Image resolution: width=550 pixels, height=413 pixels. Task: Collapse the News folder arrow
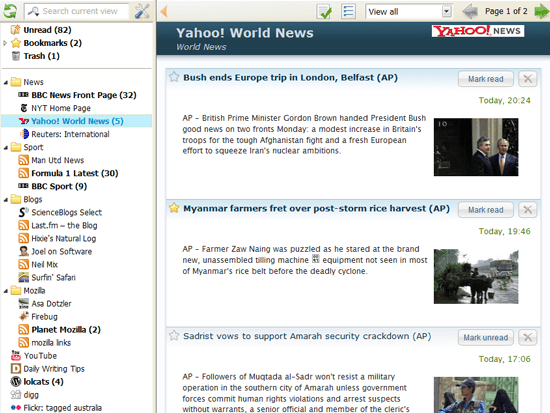pos(5,82)
